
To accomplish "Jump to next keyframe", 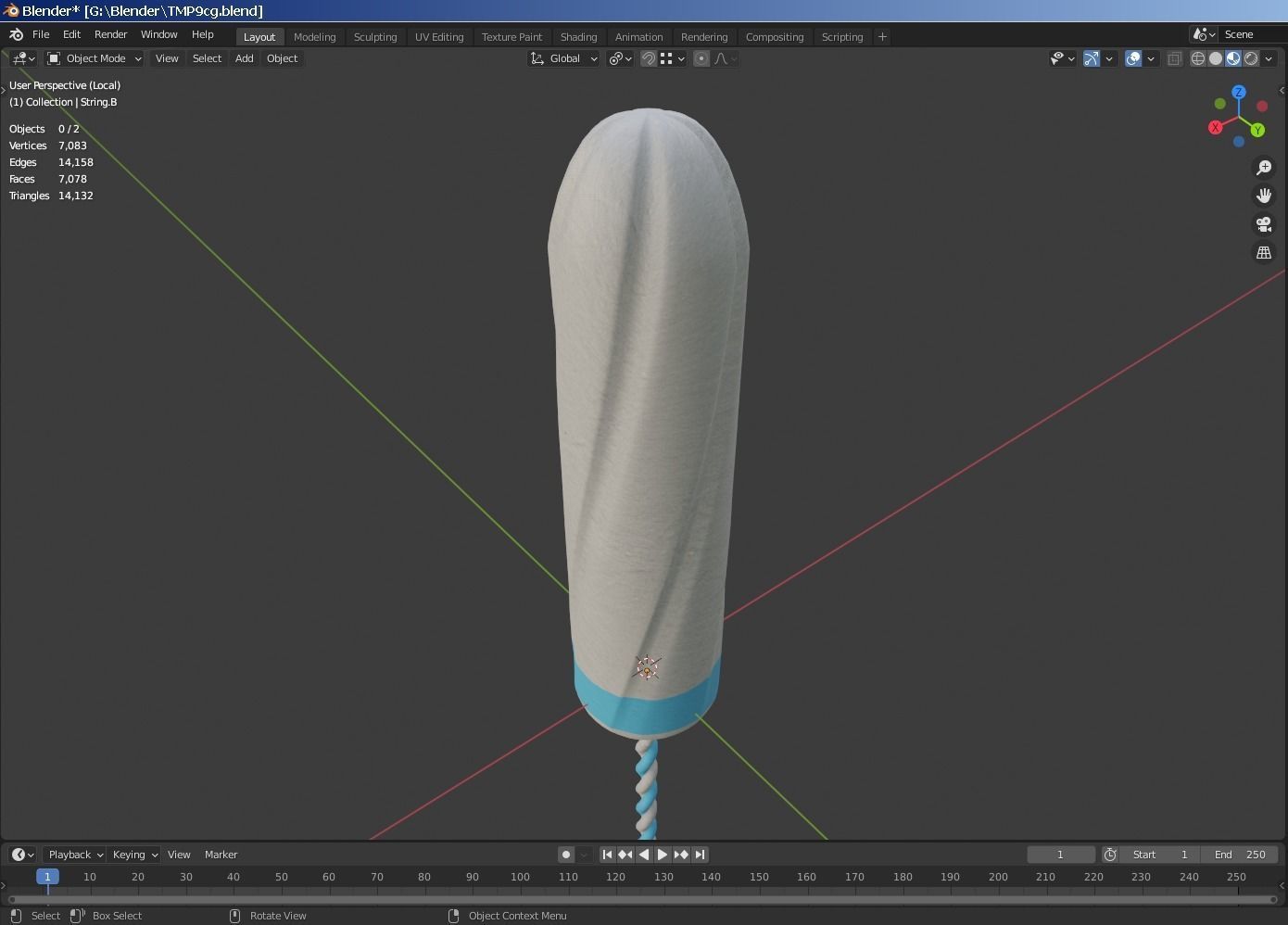I will (681, 855).
